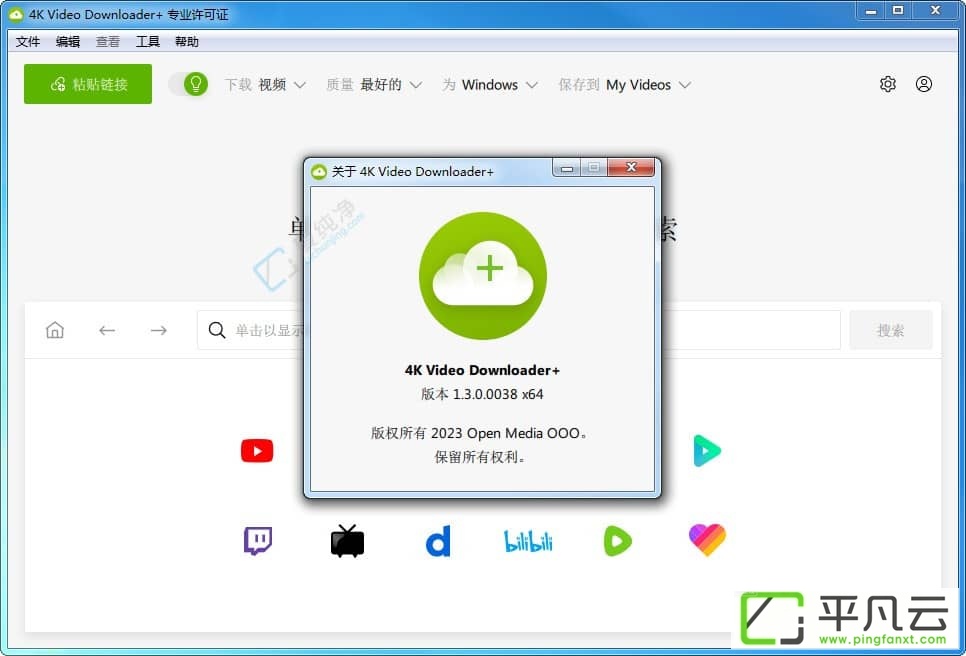966x656 pixels.
Task: Open the green play-button site icon
Action: coord(617,541)
